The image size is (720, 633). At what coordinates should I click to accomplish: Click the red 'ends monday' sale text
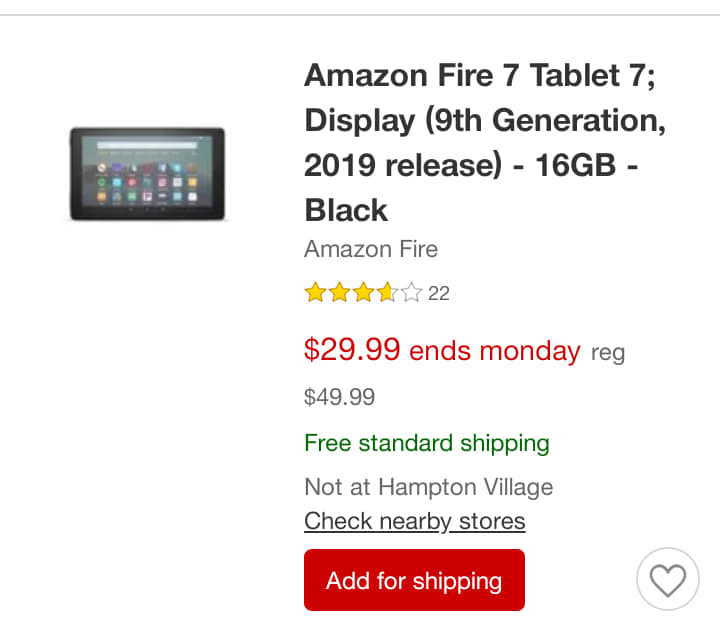click(x=495, y=351)
